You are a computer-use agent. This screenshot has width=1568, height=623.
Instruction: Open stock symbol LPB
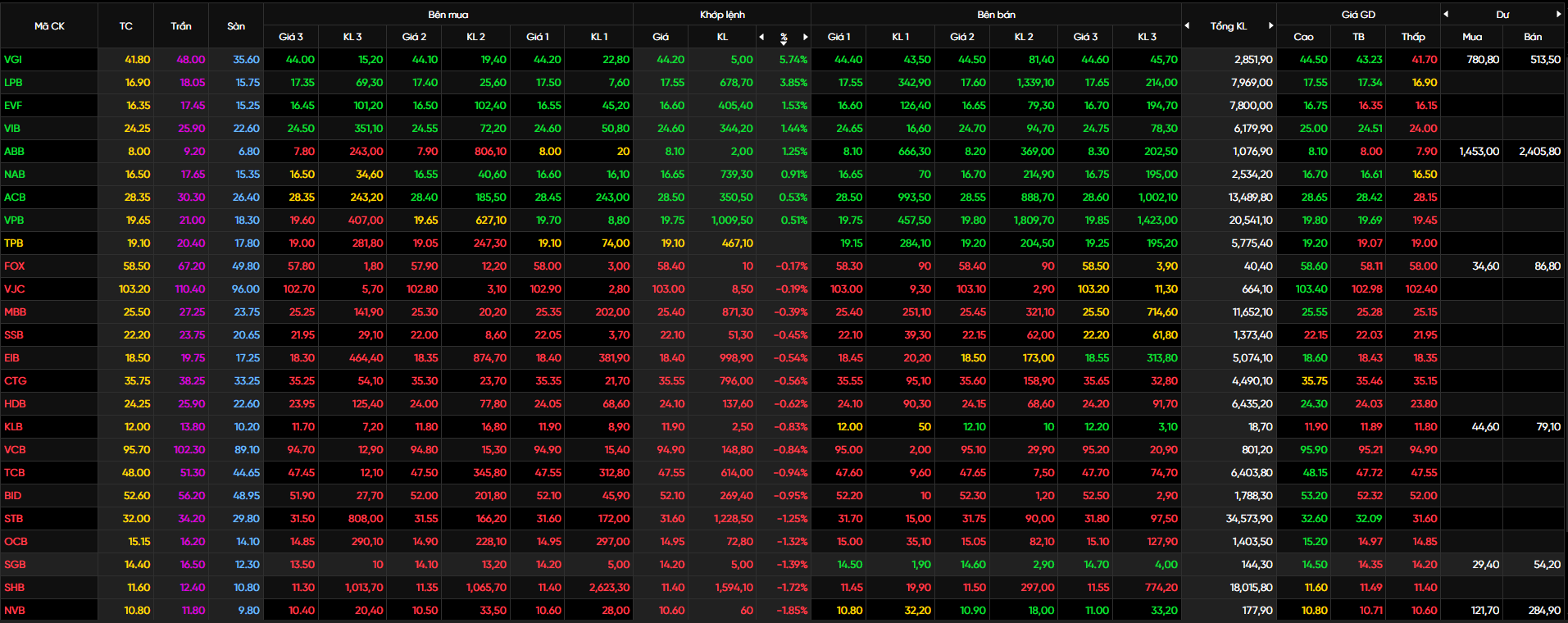[x=13, y=83]
